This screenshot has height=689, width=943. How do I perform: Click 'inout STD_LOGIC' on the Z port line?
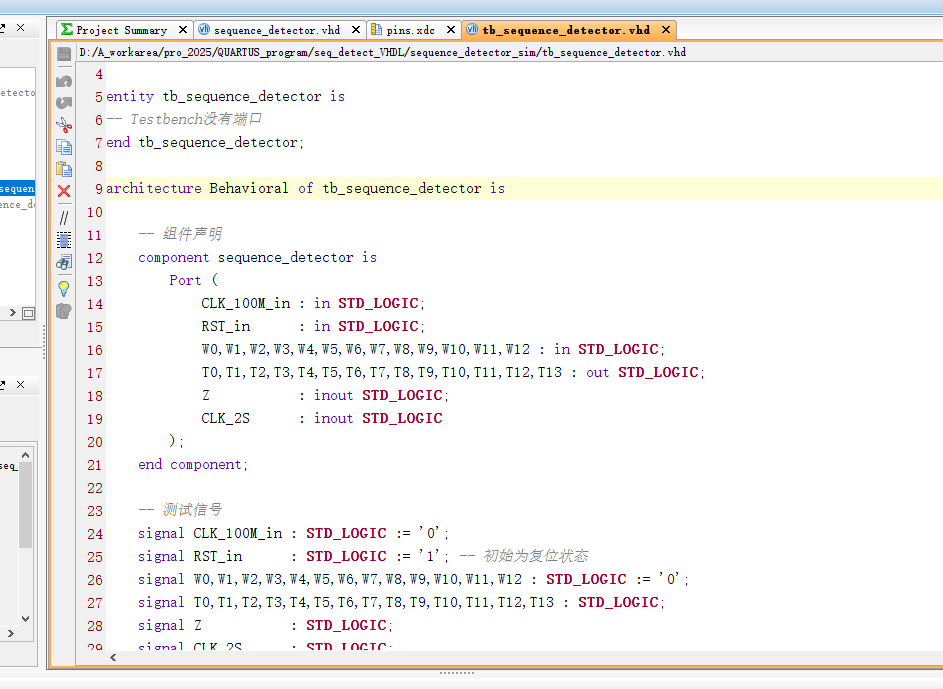[378, 395]
